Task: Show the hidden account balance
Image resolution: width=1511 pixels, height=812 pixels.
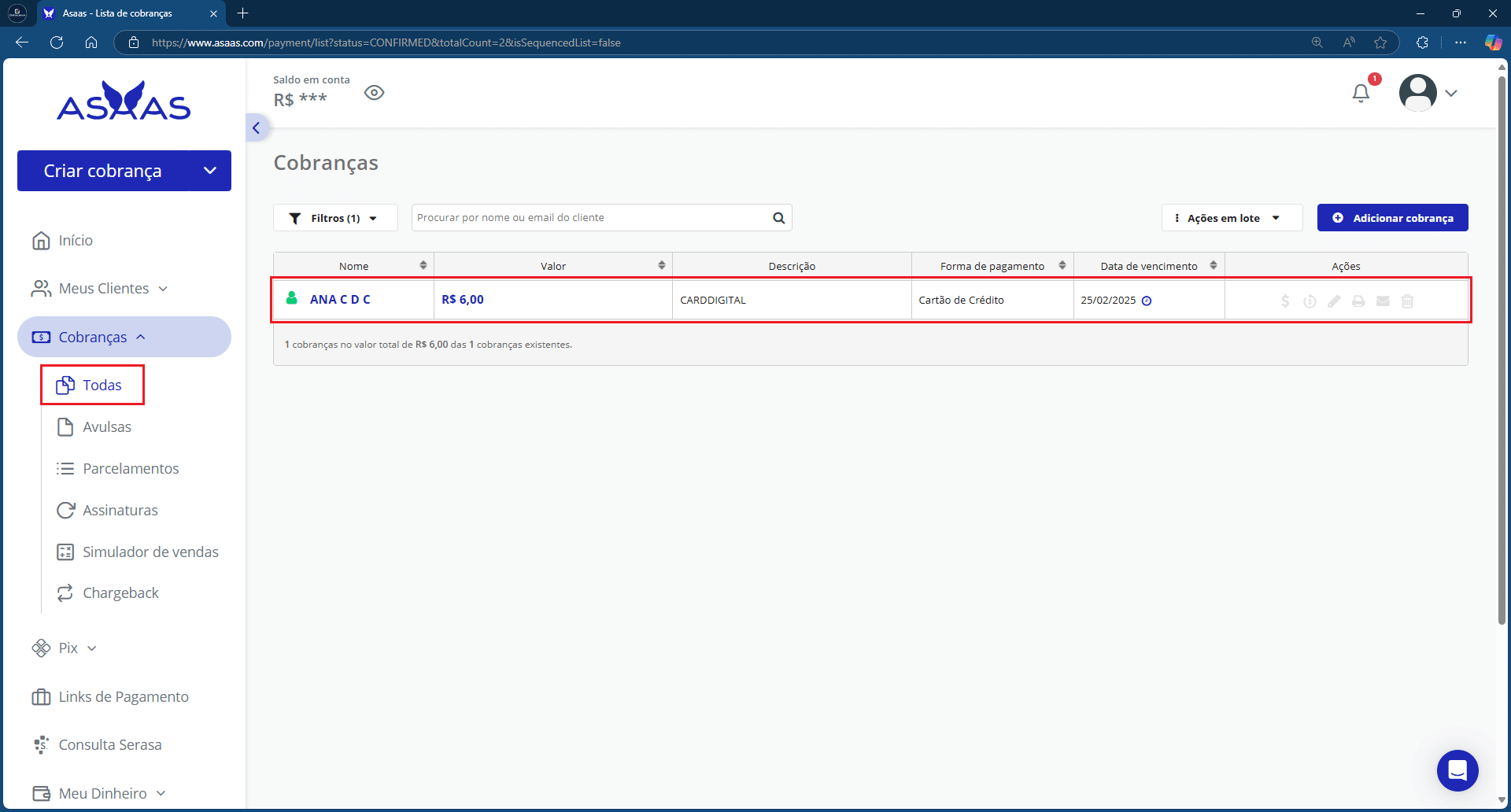Action: click(x=374, y=93)
